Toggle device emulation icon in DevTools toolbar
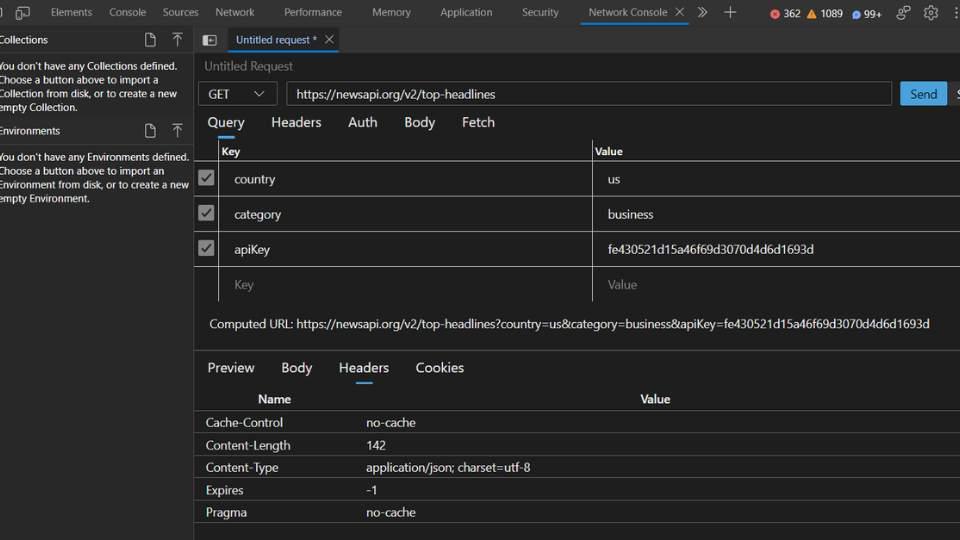 pyautogui.click(x=23, y=13)
